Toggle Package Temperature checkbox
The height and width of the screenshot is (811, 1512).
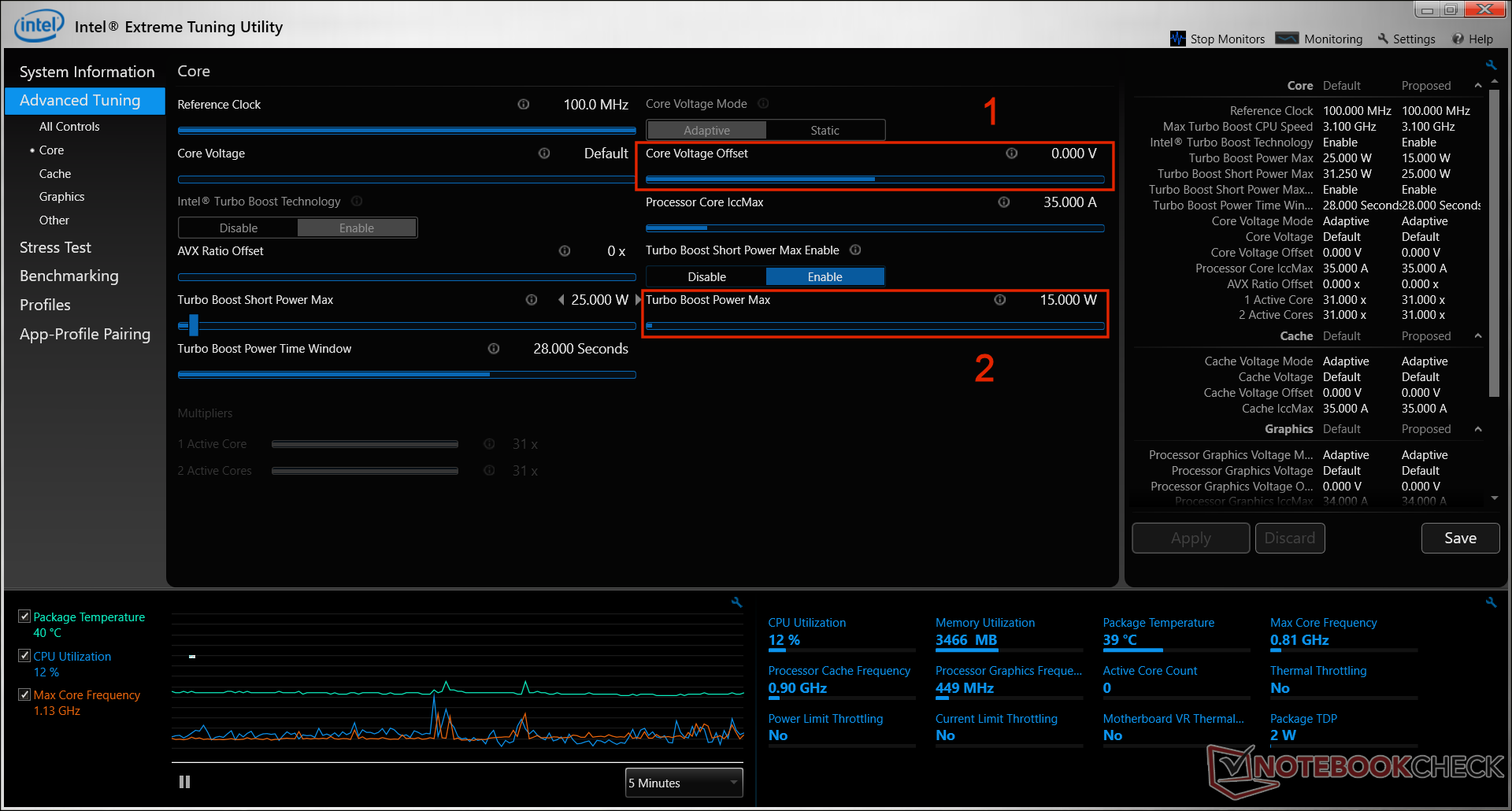24,616
